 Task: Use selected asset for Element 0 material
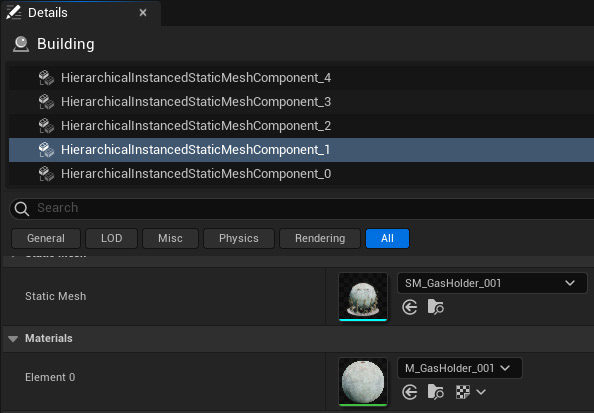pos(410,392)
